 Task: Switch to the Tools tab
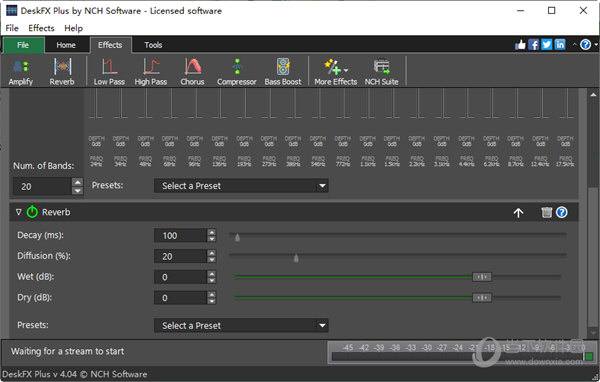tap(153, 45)
